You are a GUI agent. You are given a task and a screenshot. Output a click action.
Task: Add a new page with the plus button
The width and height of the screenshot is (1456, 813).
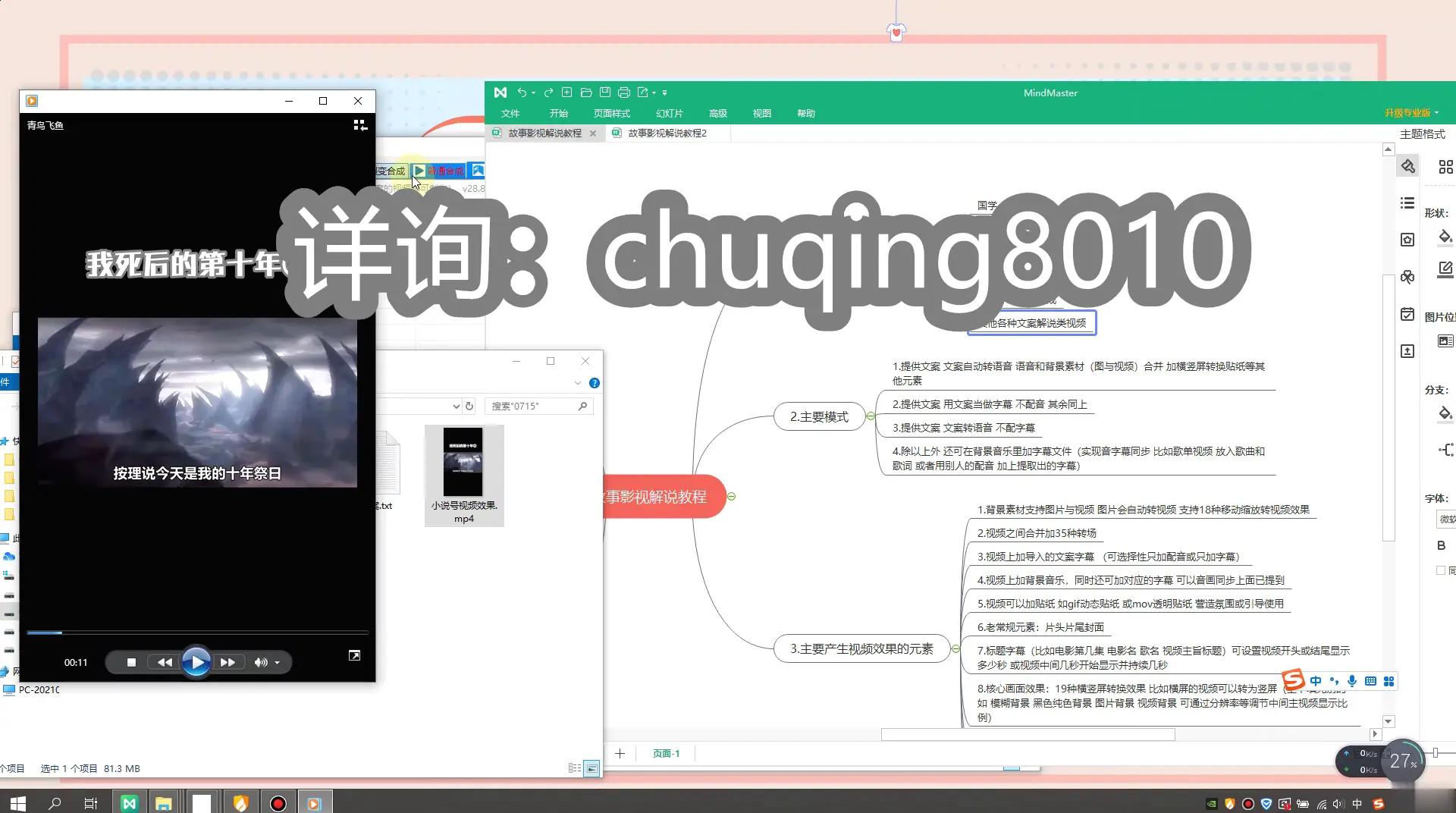(620, 753)
